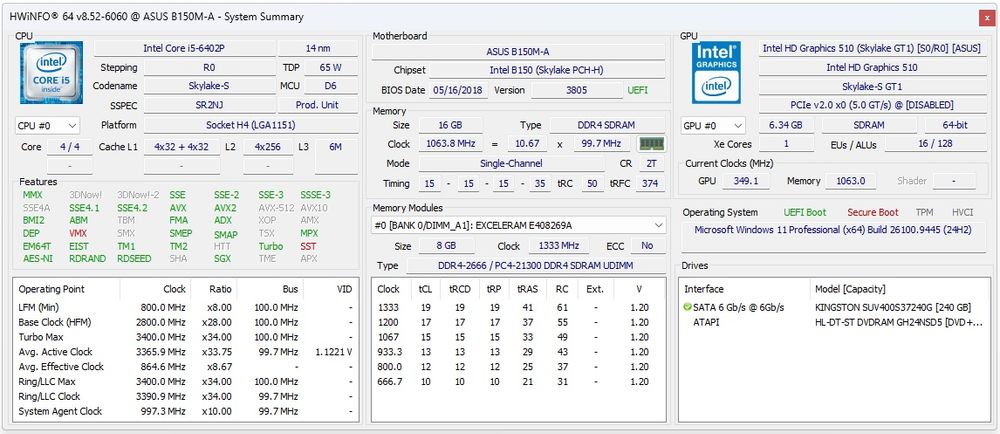Click the SR2NJ SSPEC value

point(210,105)
